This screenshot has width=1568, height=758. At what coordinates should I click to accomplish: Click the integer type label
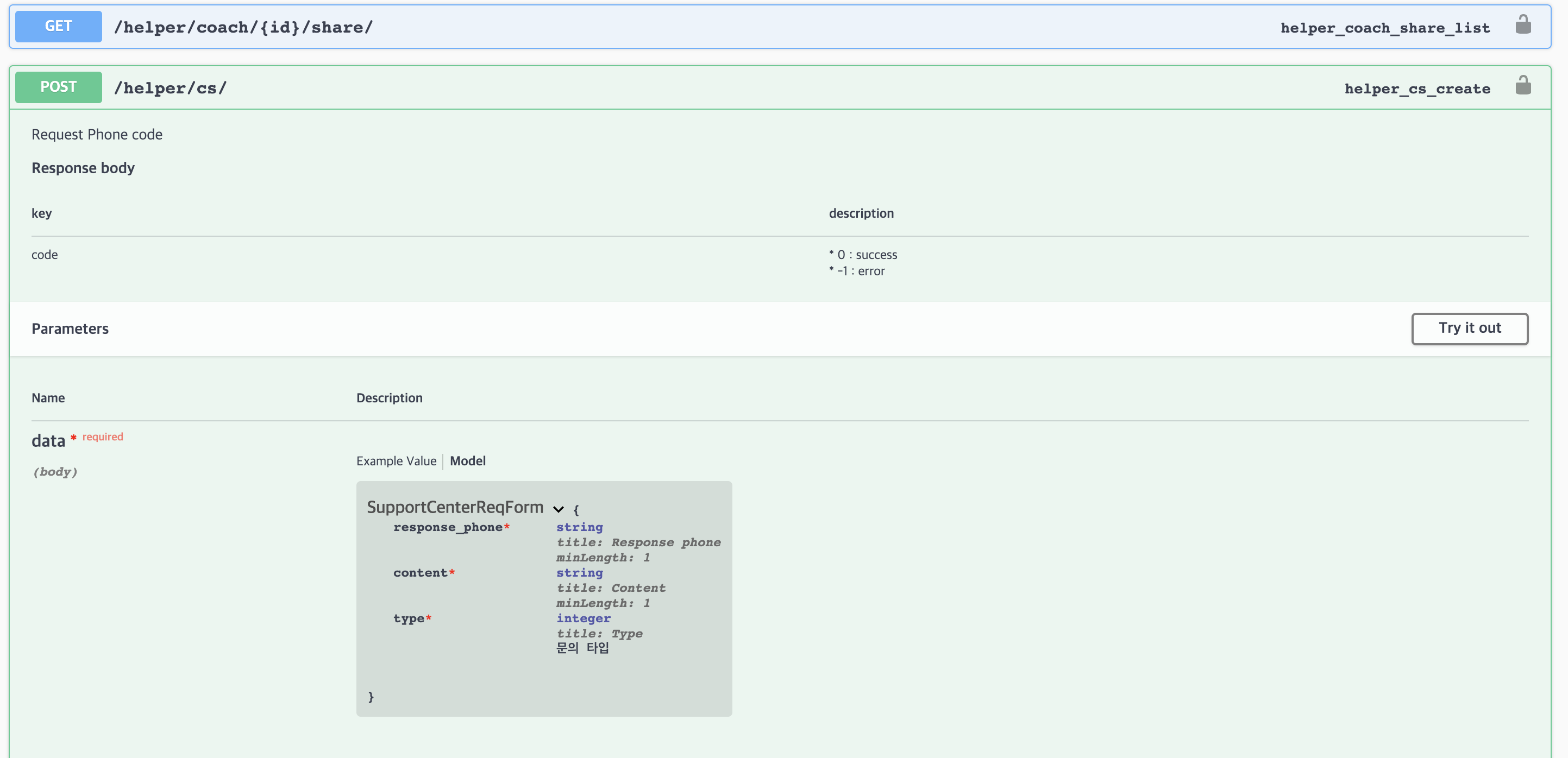583,618
